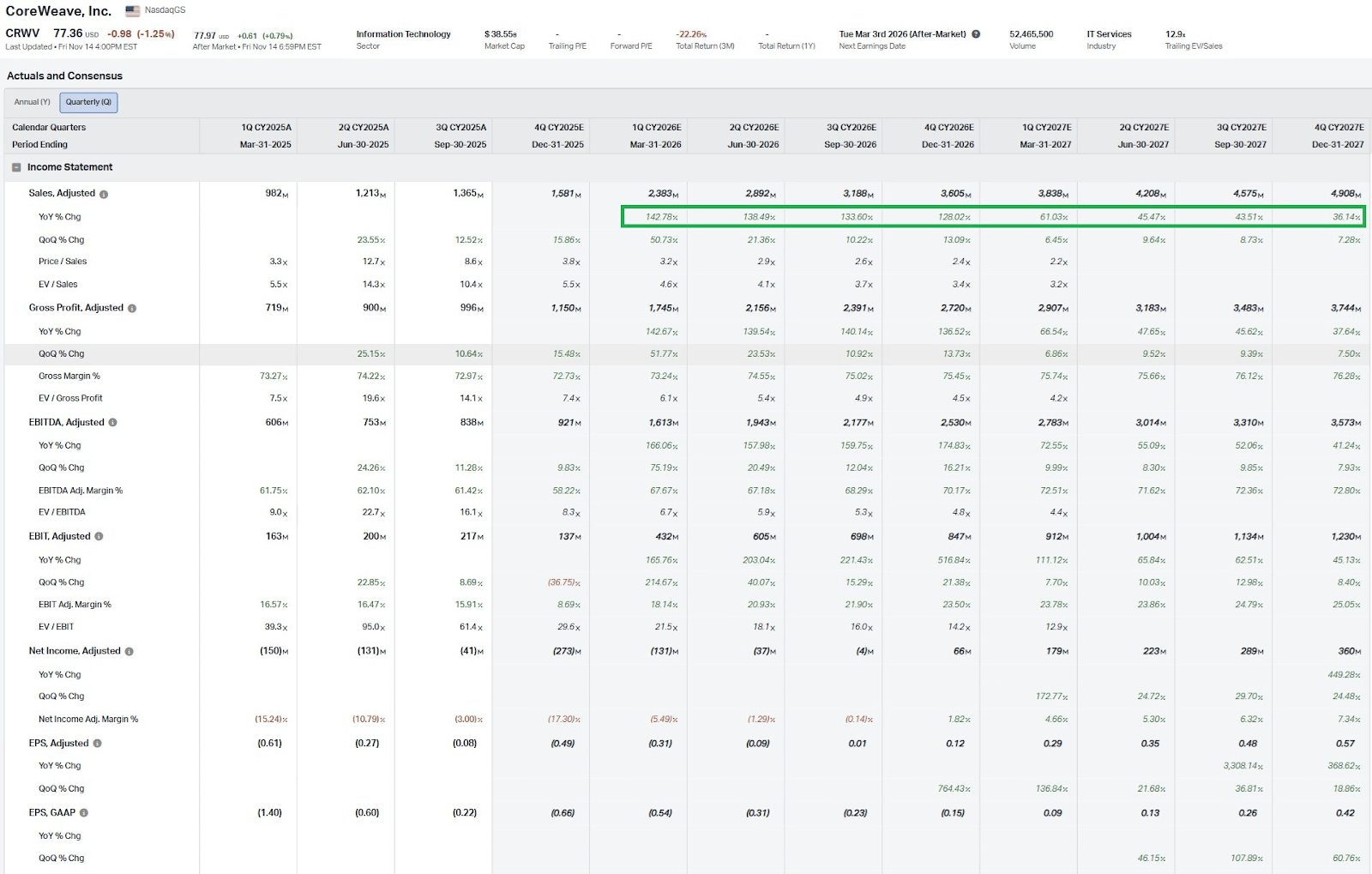Screen dimensions: 1372x874
Task: Click the 3Q CY2025A column header
Action: [461, 128]
